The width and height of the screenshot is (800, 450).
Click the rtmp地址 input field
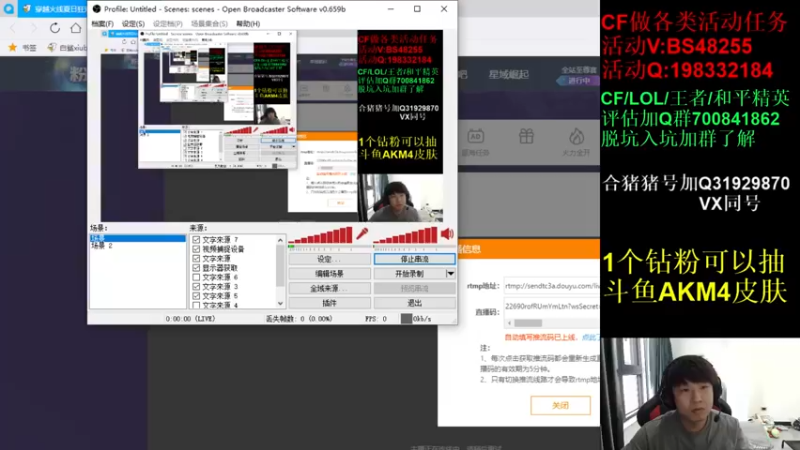coord(552,286)
